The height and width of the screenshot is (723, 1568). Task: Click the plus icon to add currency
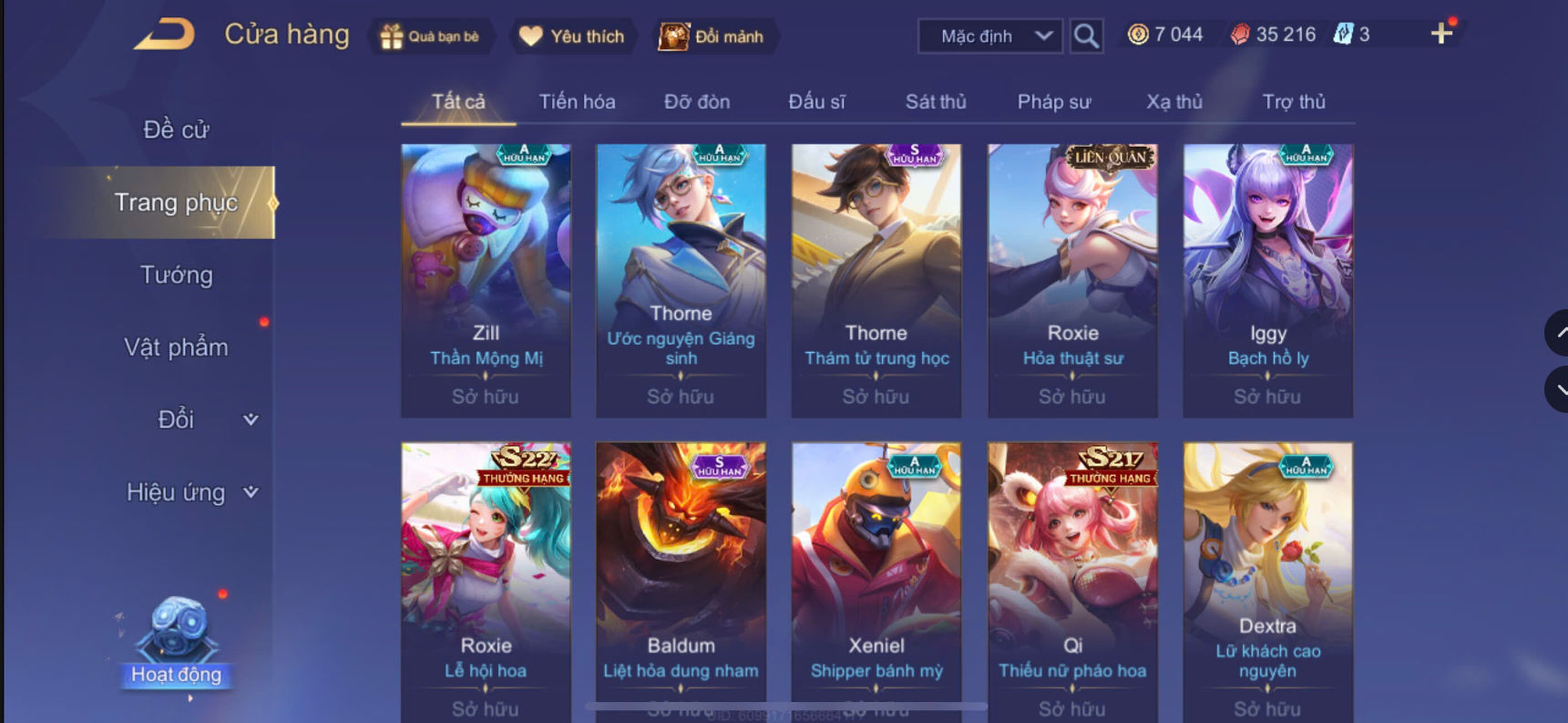pos(1441,35)
